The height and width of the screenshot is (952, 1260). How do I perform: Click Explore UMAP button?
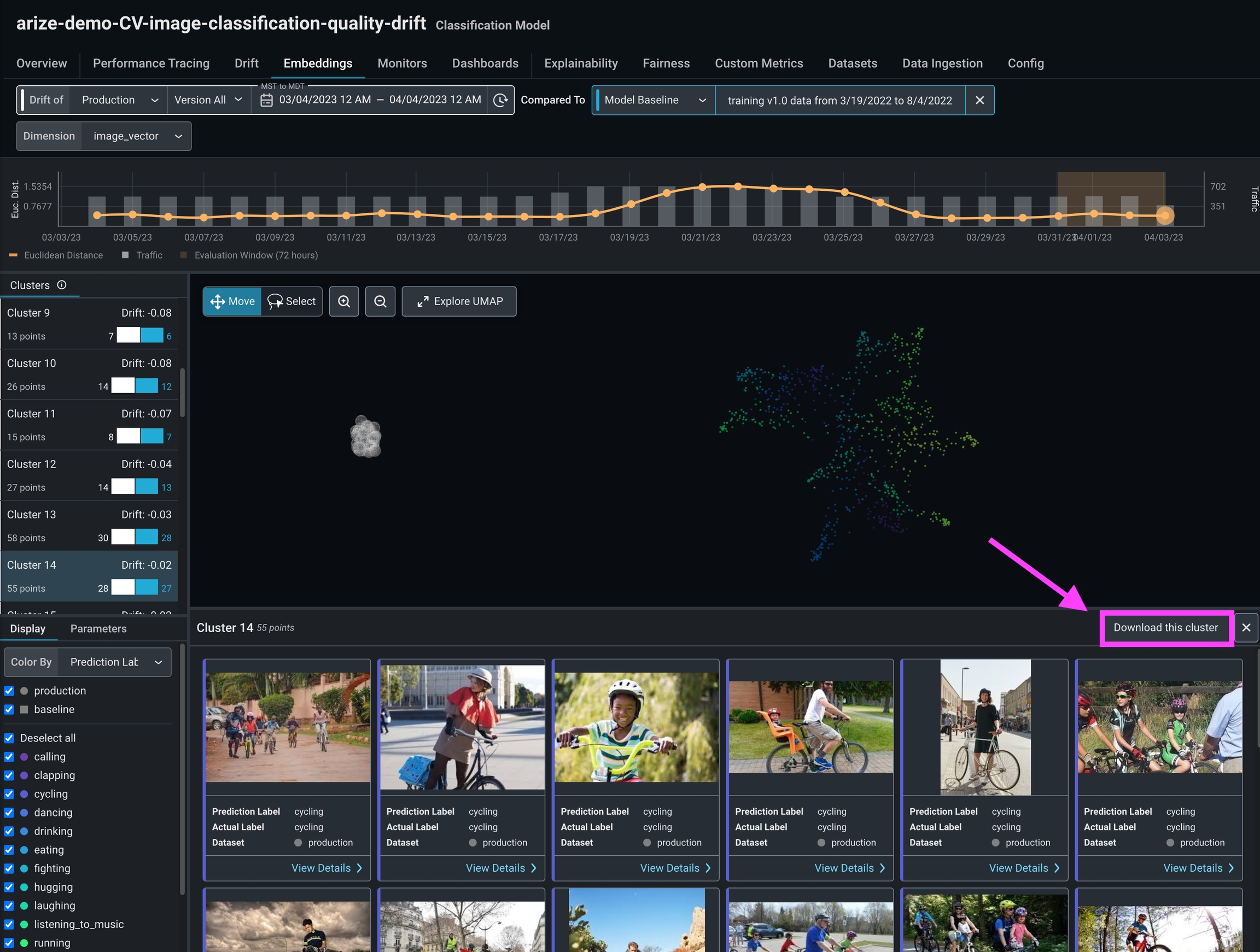click(x=459, y=301)
